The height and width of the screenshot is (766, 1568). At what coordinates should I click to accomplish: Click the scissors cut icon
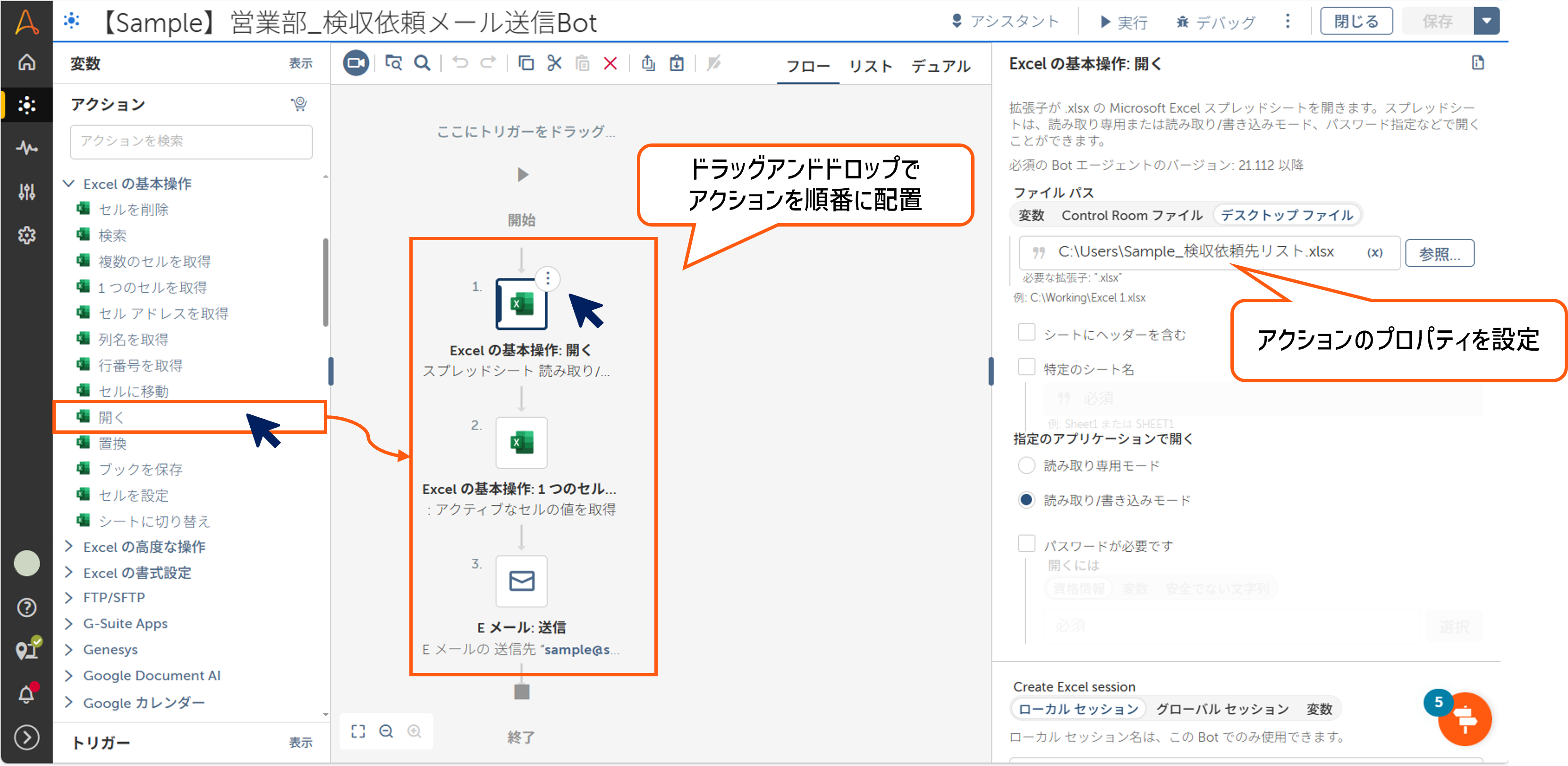coord(554,63)
